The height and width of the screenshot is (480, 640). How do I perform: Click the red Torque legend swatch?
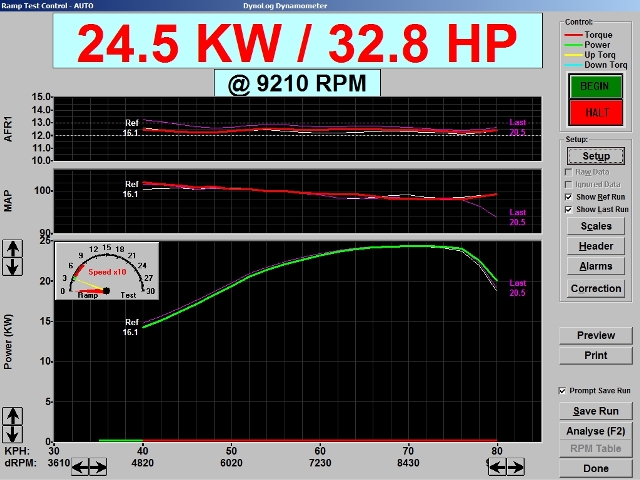pyautogui.click(x=573, y=35)
